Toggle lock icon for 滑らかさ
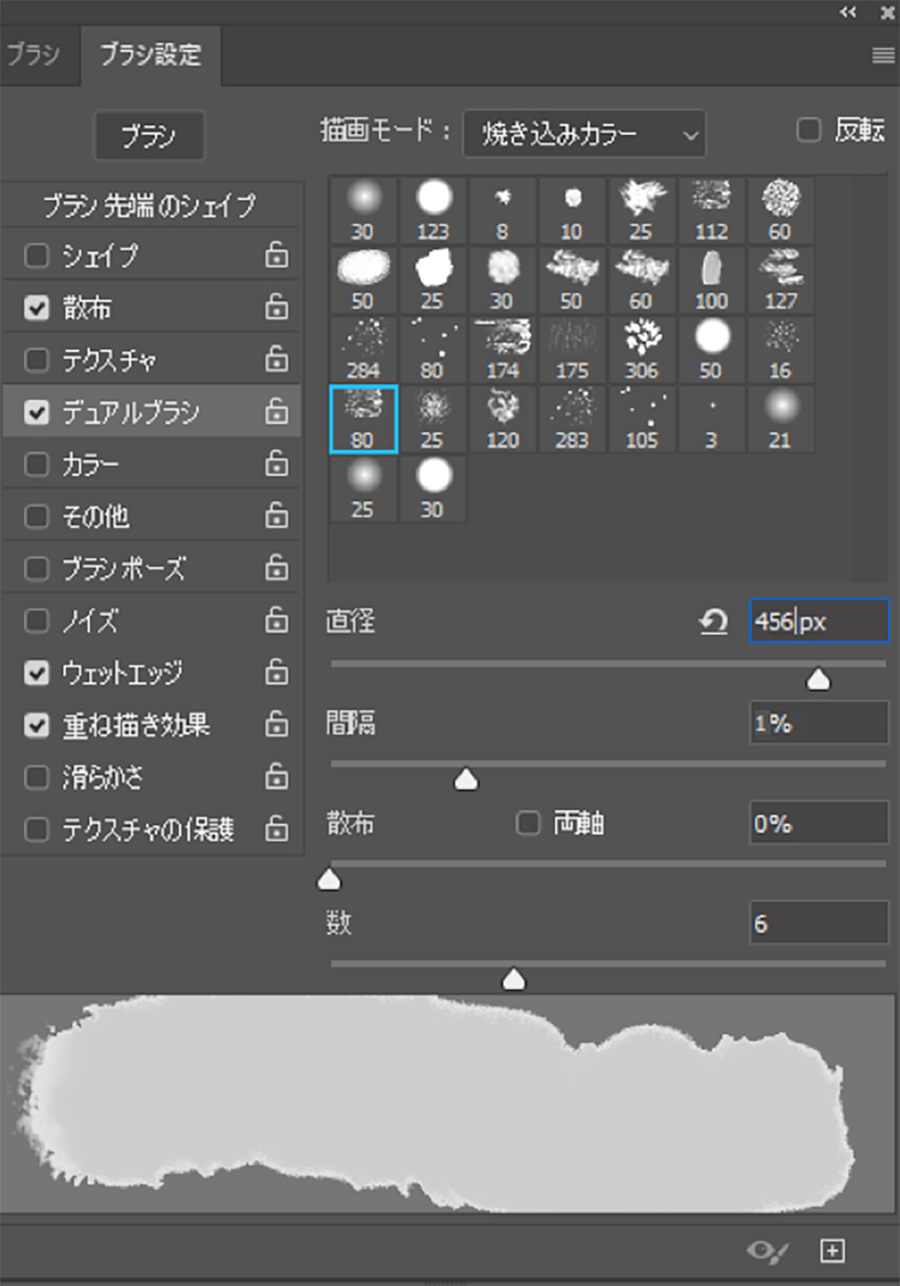 276,777
